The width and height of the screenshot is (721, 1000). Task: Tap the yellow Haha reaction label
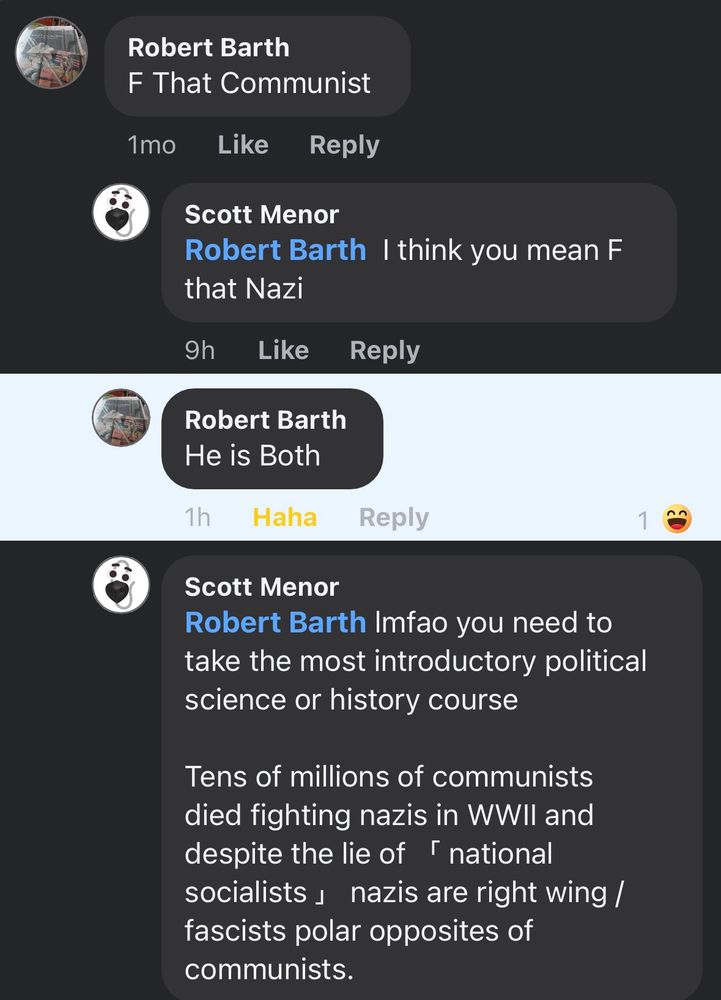coord(284,517)
